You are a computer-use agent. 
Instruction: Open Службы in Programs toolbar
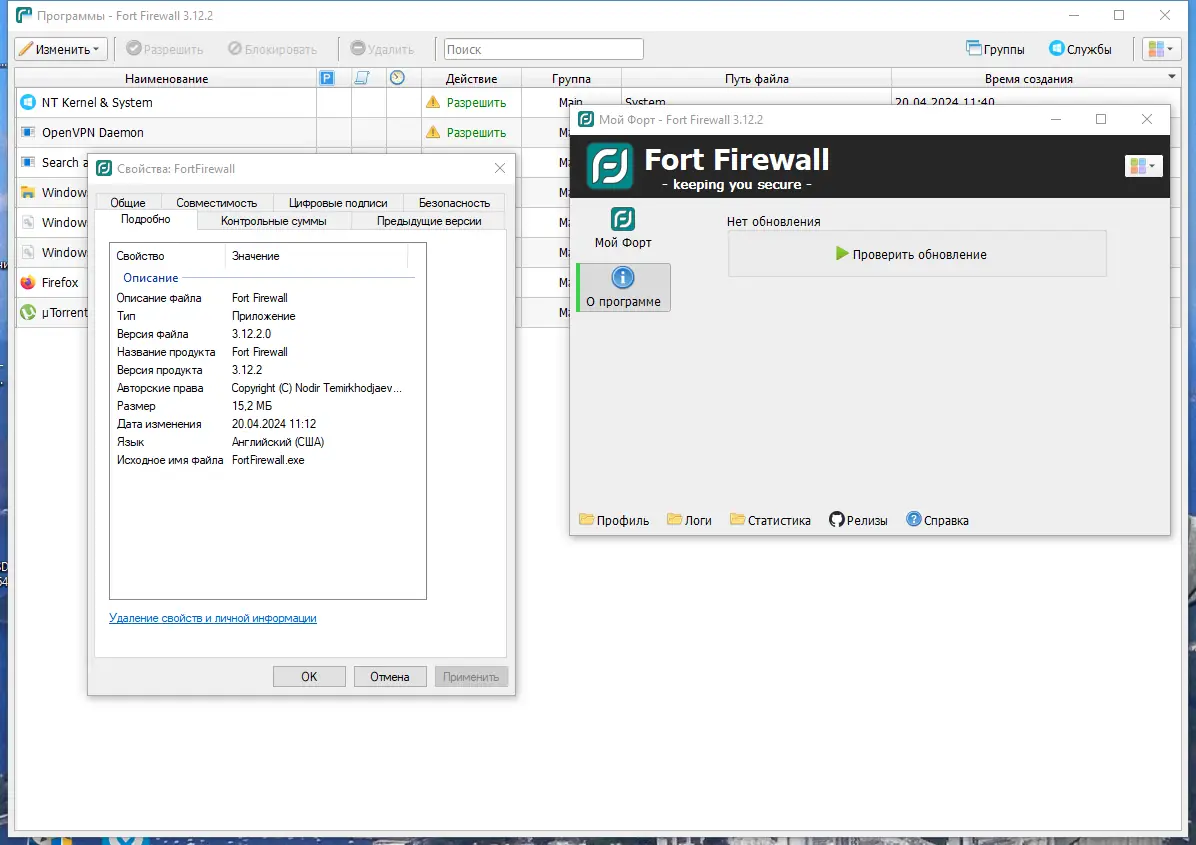point(1080,50)
